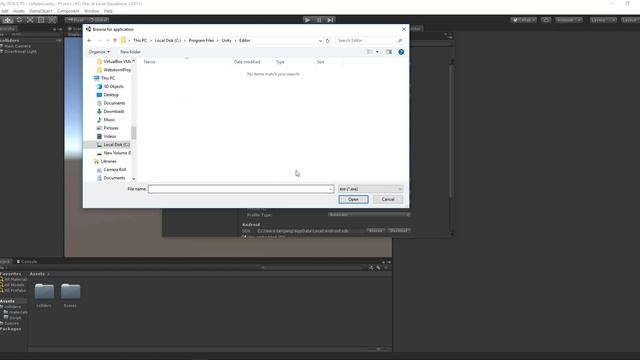The width and height of the screenshot is (640, 360).
Task: Select the Rotate tool in Unity toolbar
Action: pyautogui.click(x=19, y=20)
